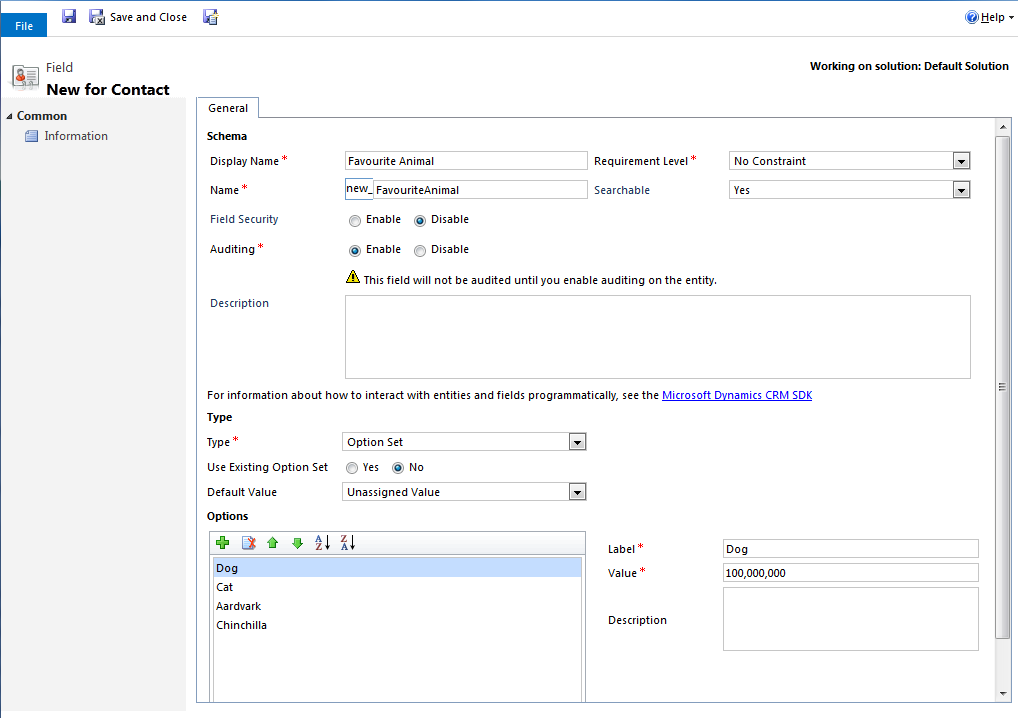The image size is (1018, 718).
Task: Sort options descending Z to A
Action: tap(347, 543)
